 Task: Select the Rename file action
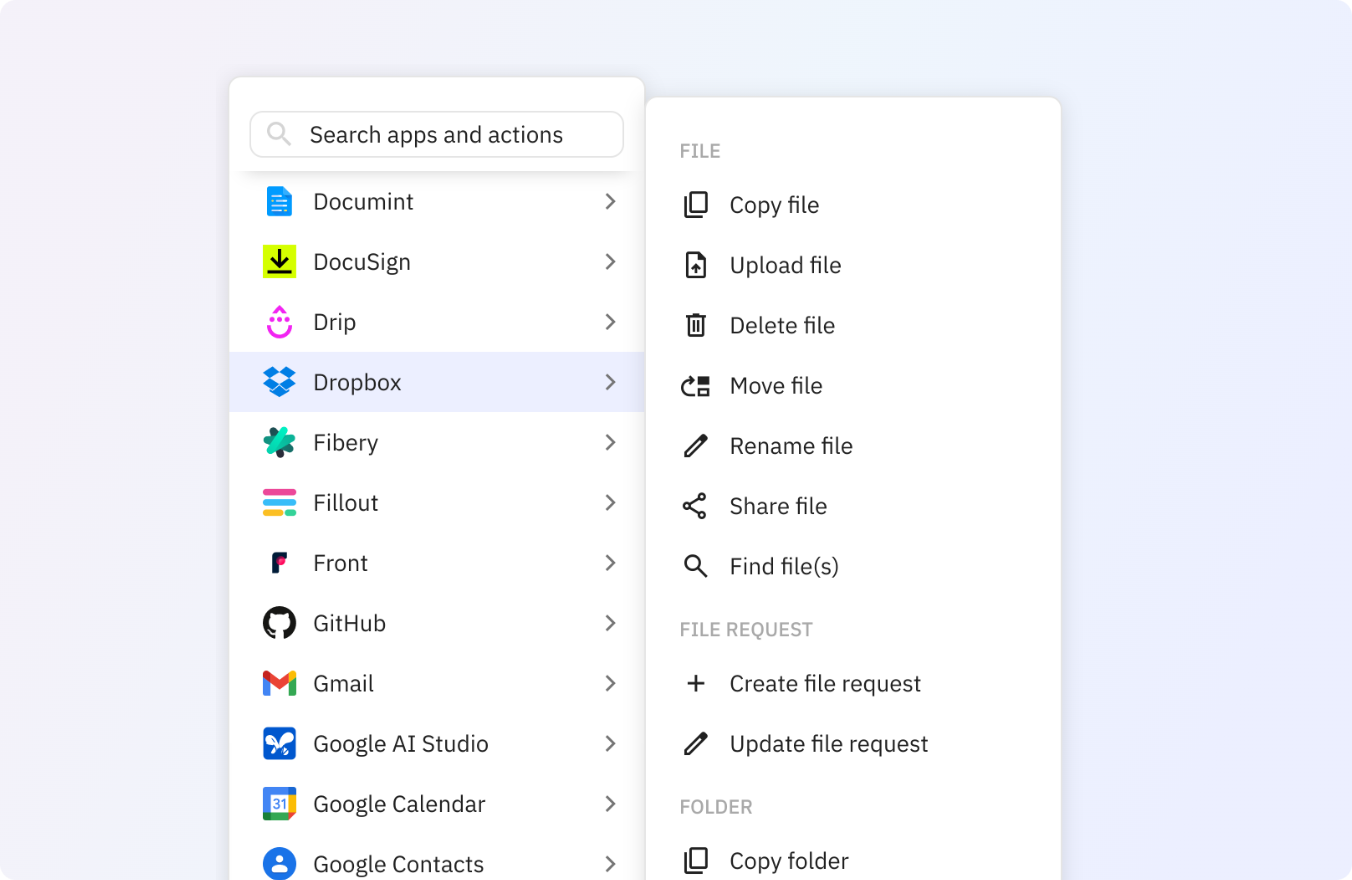click(853, 446)
